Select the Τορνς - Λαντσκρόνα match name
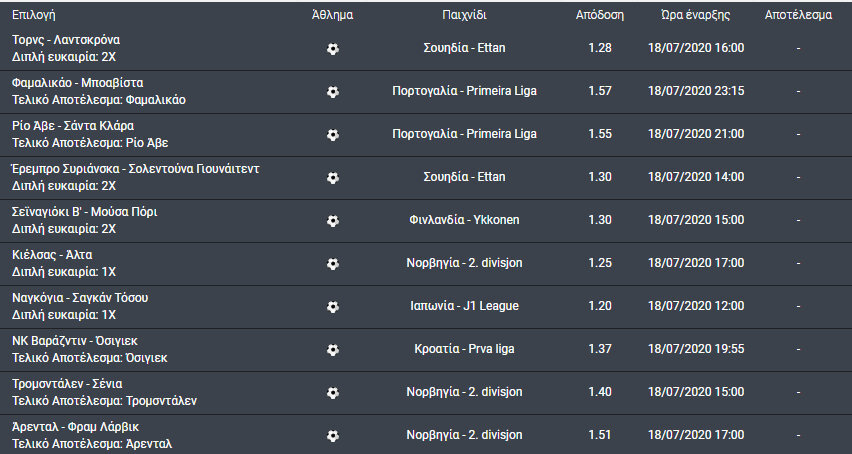This screenshot has width=852, height=454. [66, 40]
